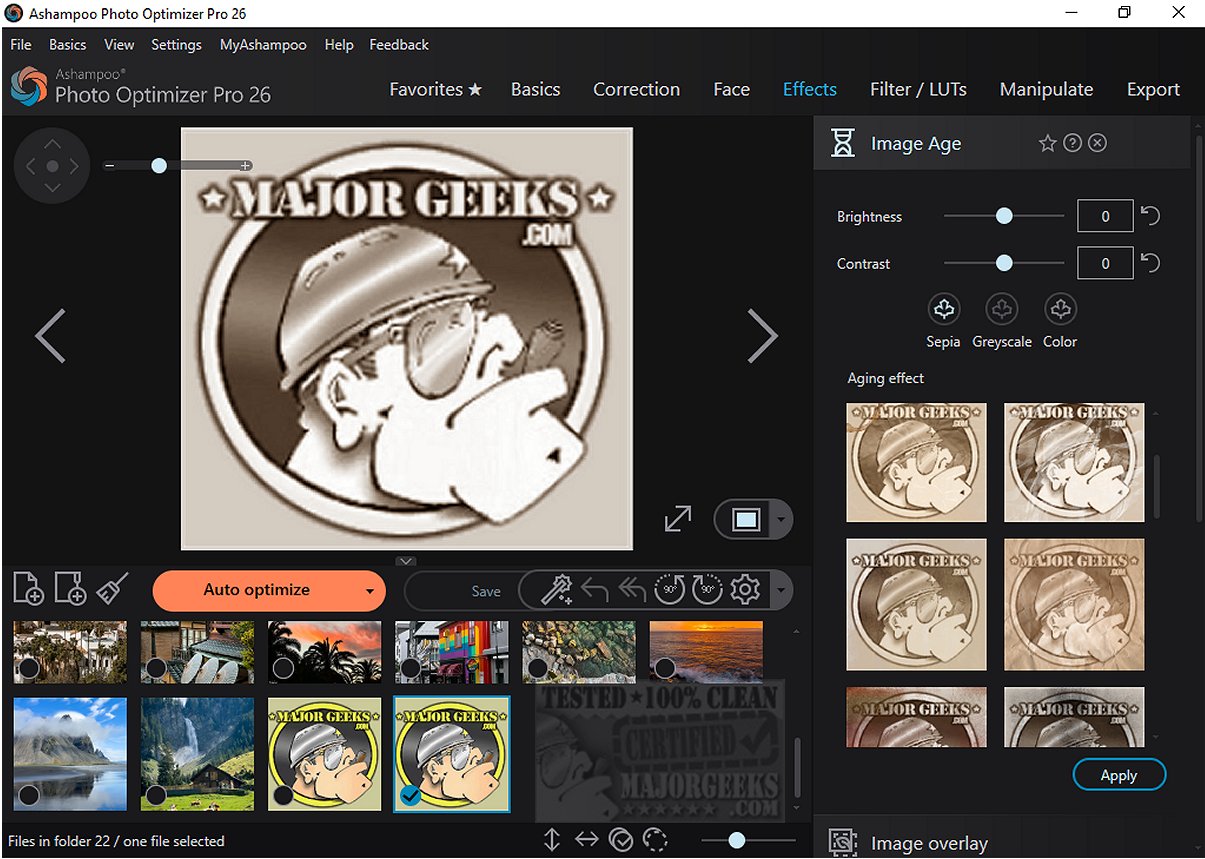Viewport: 1205px width, 859px height.
Task: Click the Save button
Action: coord(486,591)
